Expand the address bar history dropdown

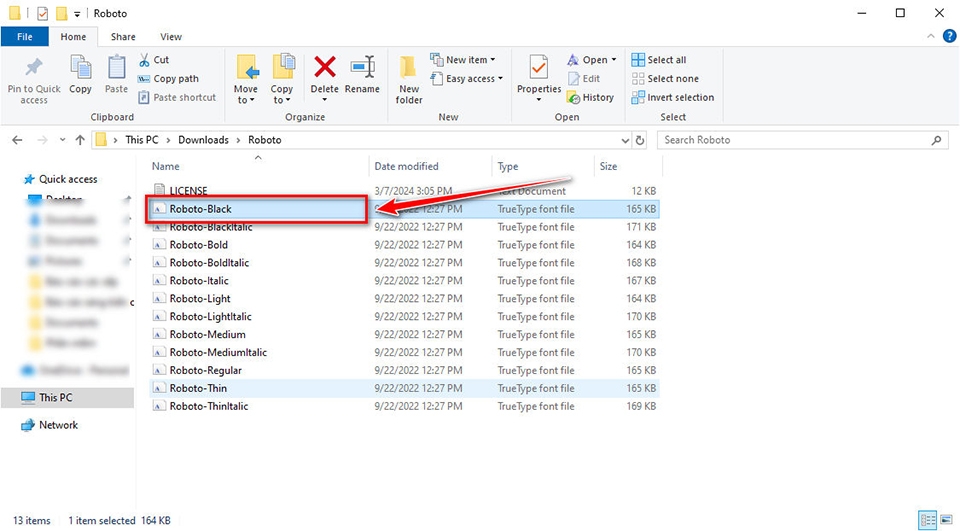[625, 140]
